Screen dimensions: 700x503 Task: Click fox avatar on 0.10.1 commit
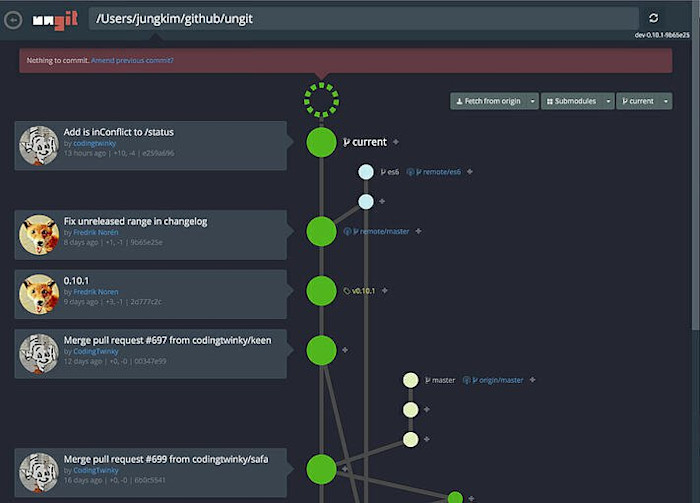point(39,294)
